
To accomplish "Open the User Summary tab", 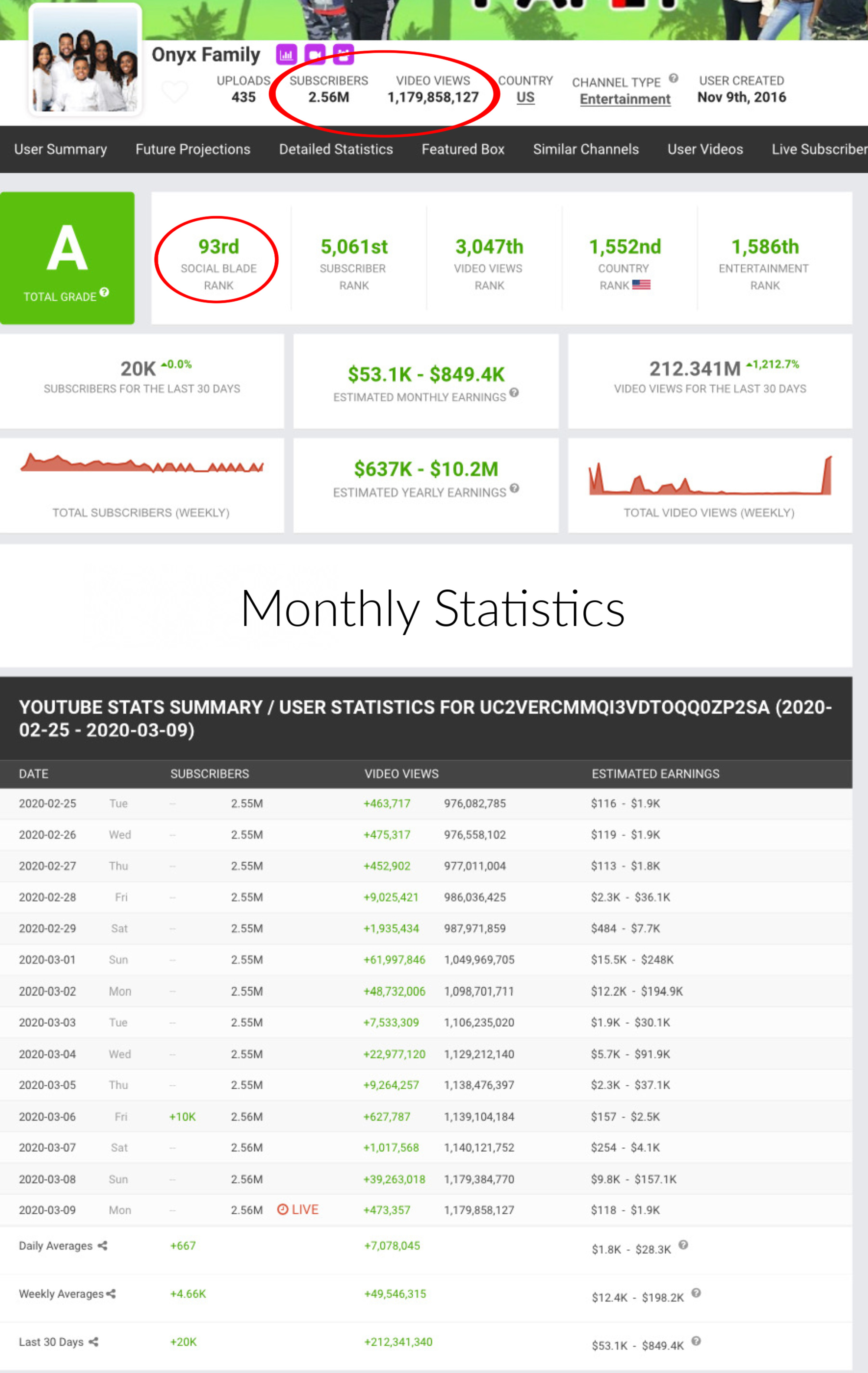I will pyautogui.click(x=60, y=149).
